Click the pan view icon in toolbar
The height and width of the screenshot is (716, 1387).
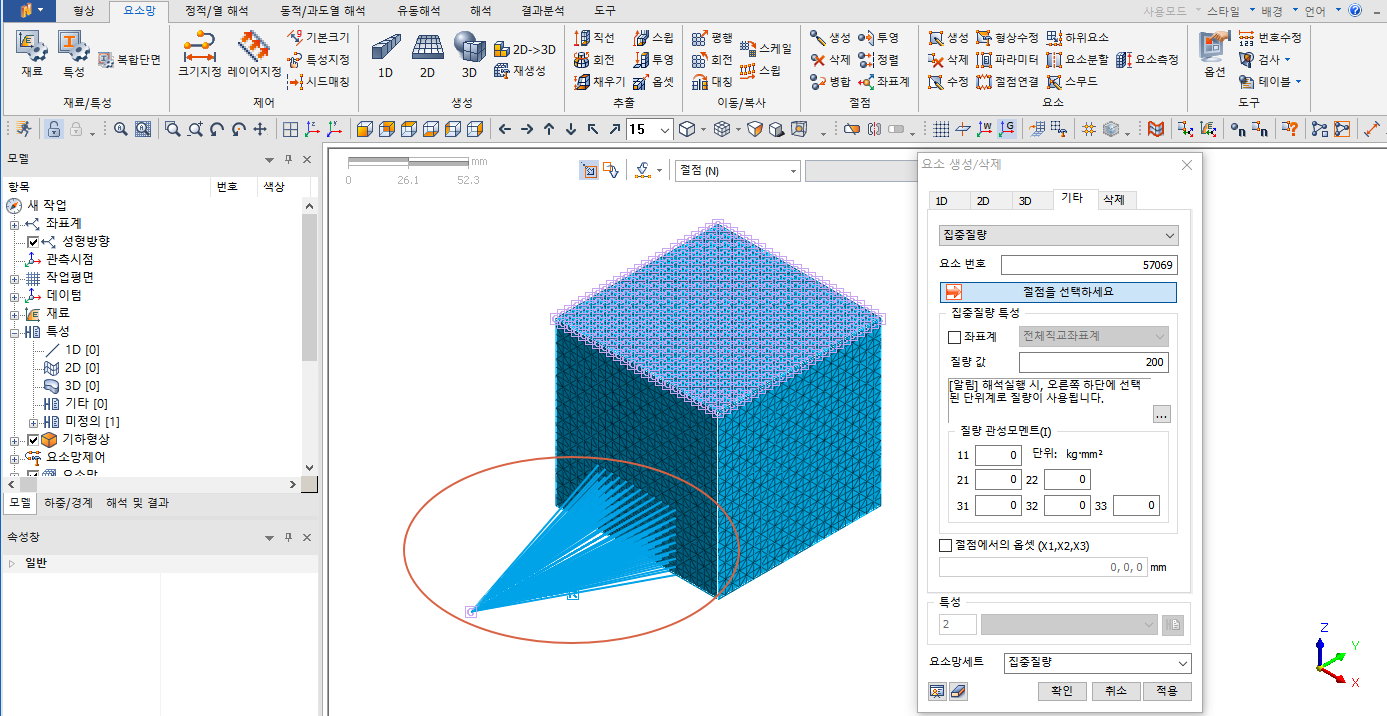(x=260, y=129)
